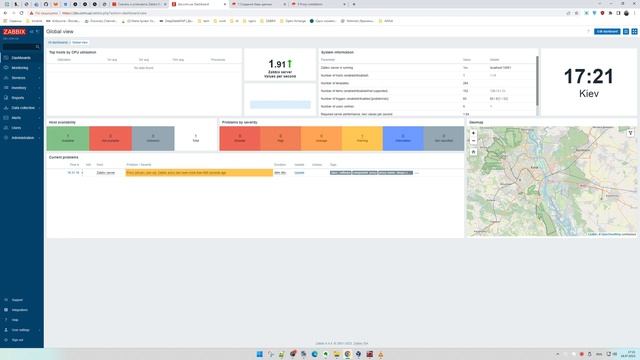Click the first tag in problem row
Viewport: 640px width, 360px height.
[340, 173]
